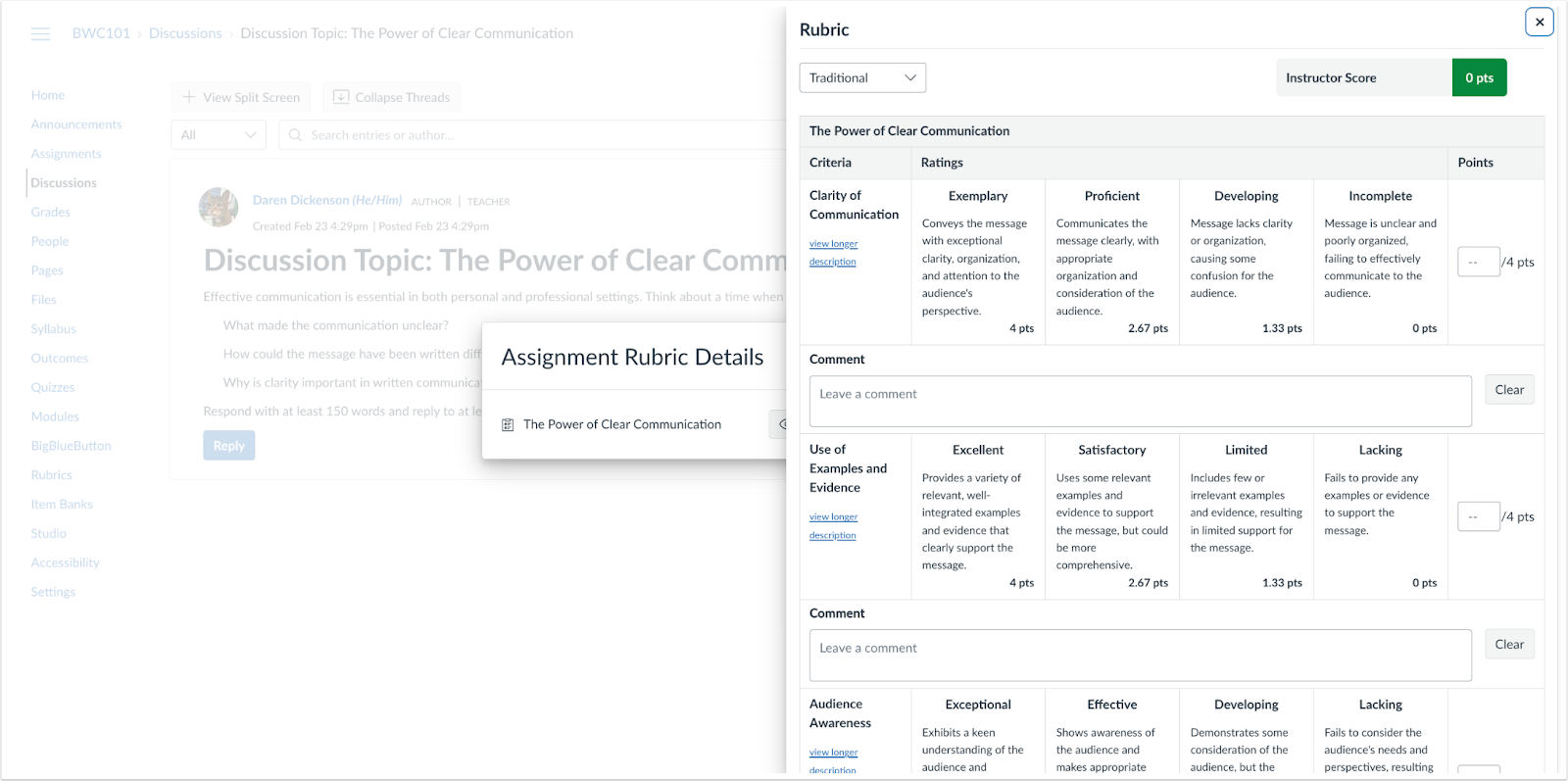Open Settings in course navigation
Viewport: 1568px width, 781px height.
pos(53,592)
